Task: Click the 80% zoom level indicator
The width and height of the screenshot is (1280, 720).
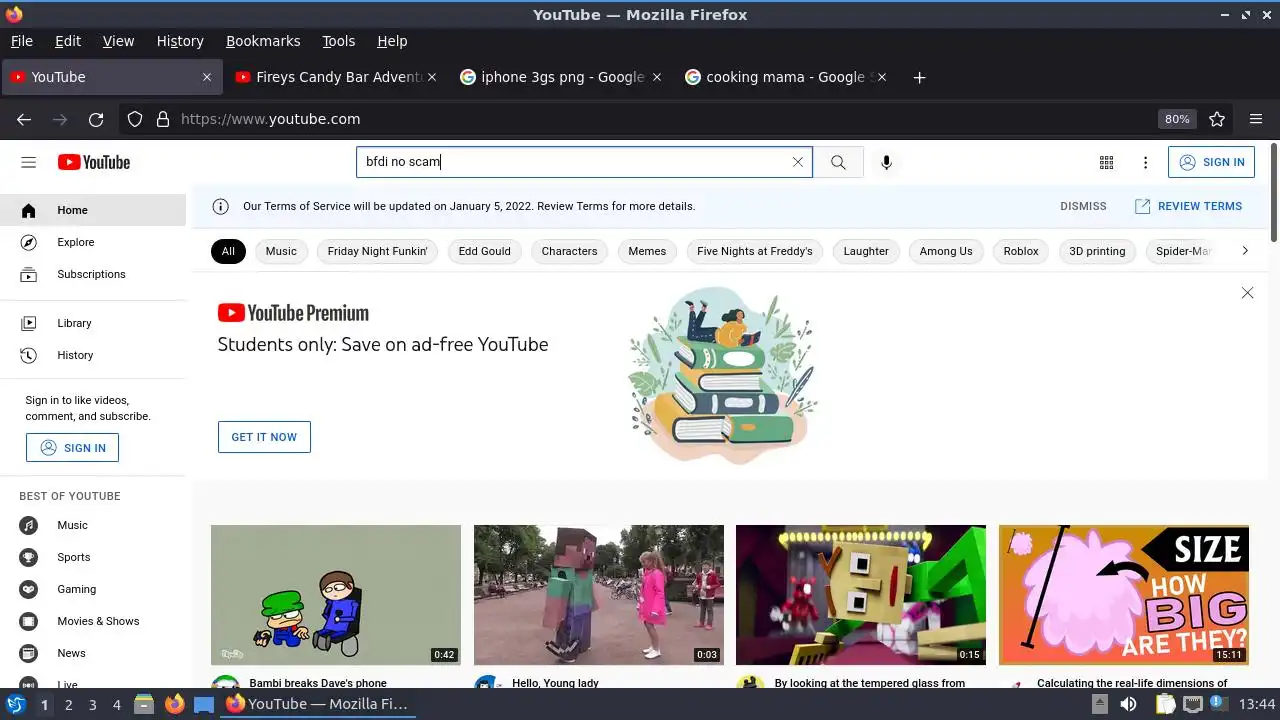Action: click(x=1177, y=119)
